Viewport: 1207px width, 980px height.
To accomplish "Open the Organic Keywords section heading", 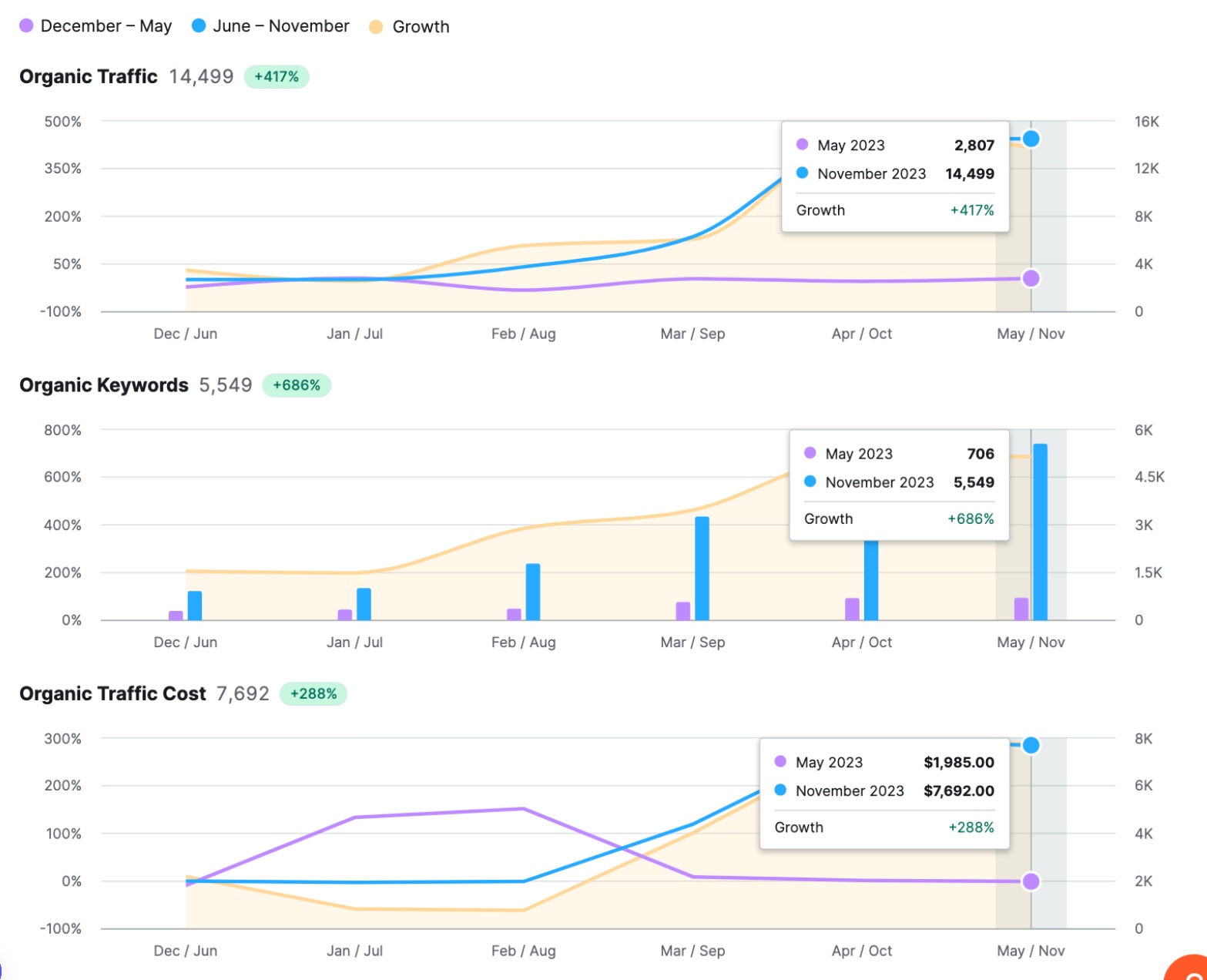I will [104, 384].
